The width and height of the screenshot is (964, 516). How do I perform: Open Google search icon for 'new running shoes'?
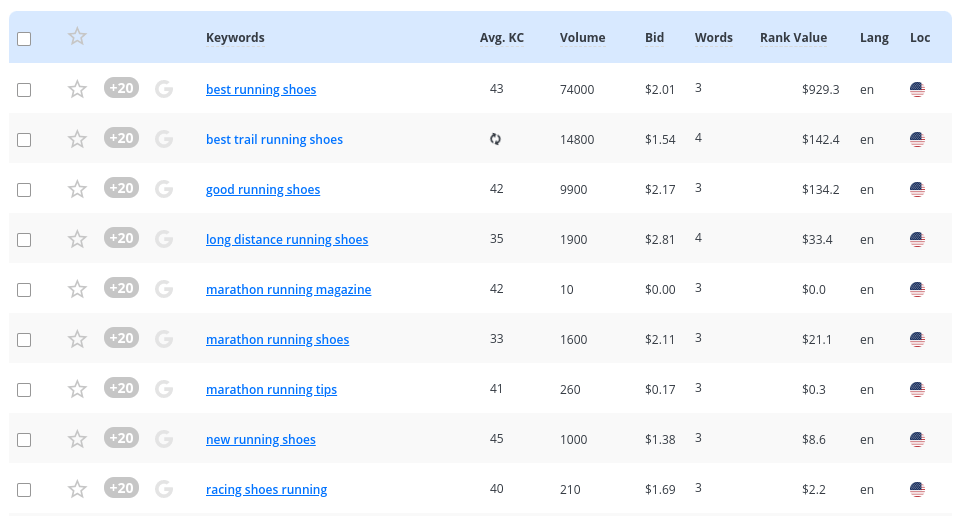click(x=164, y=439)
